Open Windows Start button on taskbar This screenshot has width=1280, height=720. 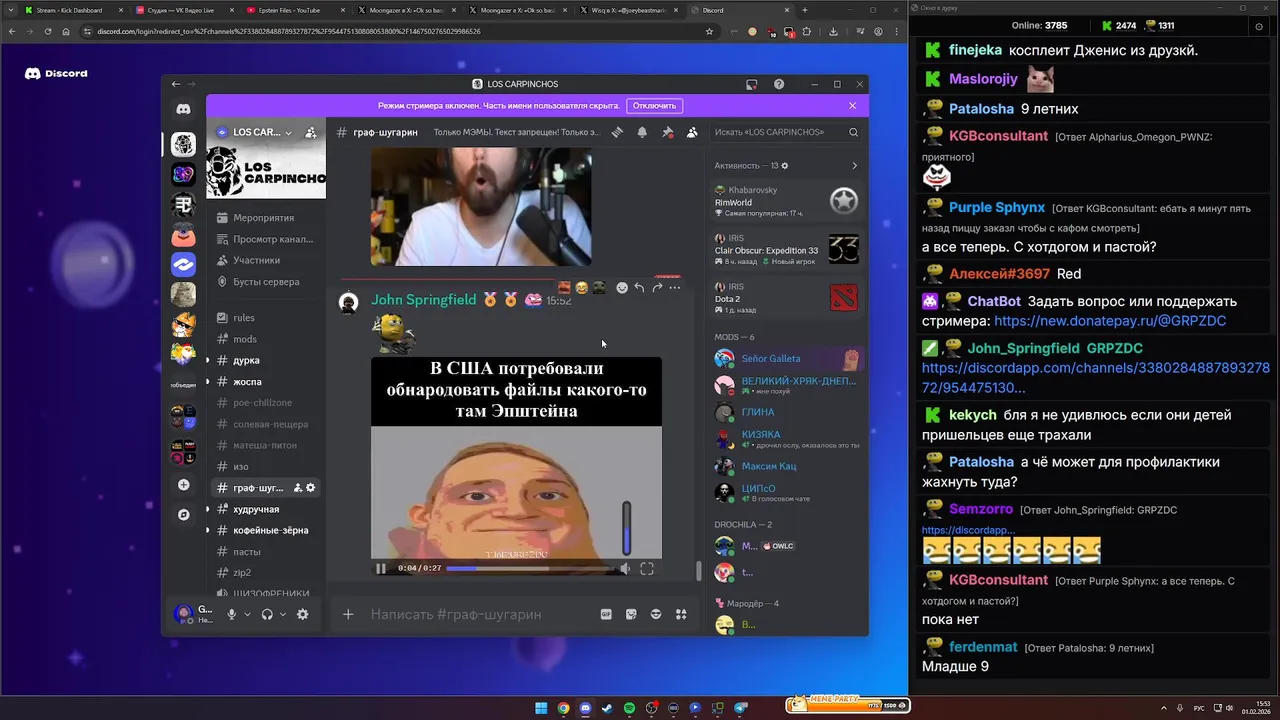click(x=541, y=708)
